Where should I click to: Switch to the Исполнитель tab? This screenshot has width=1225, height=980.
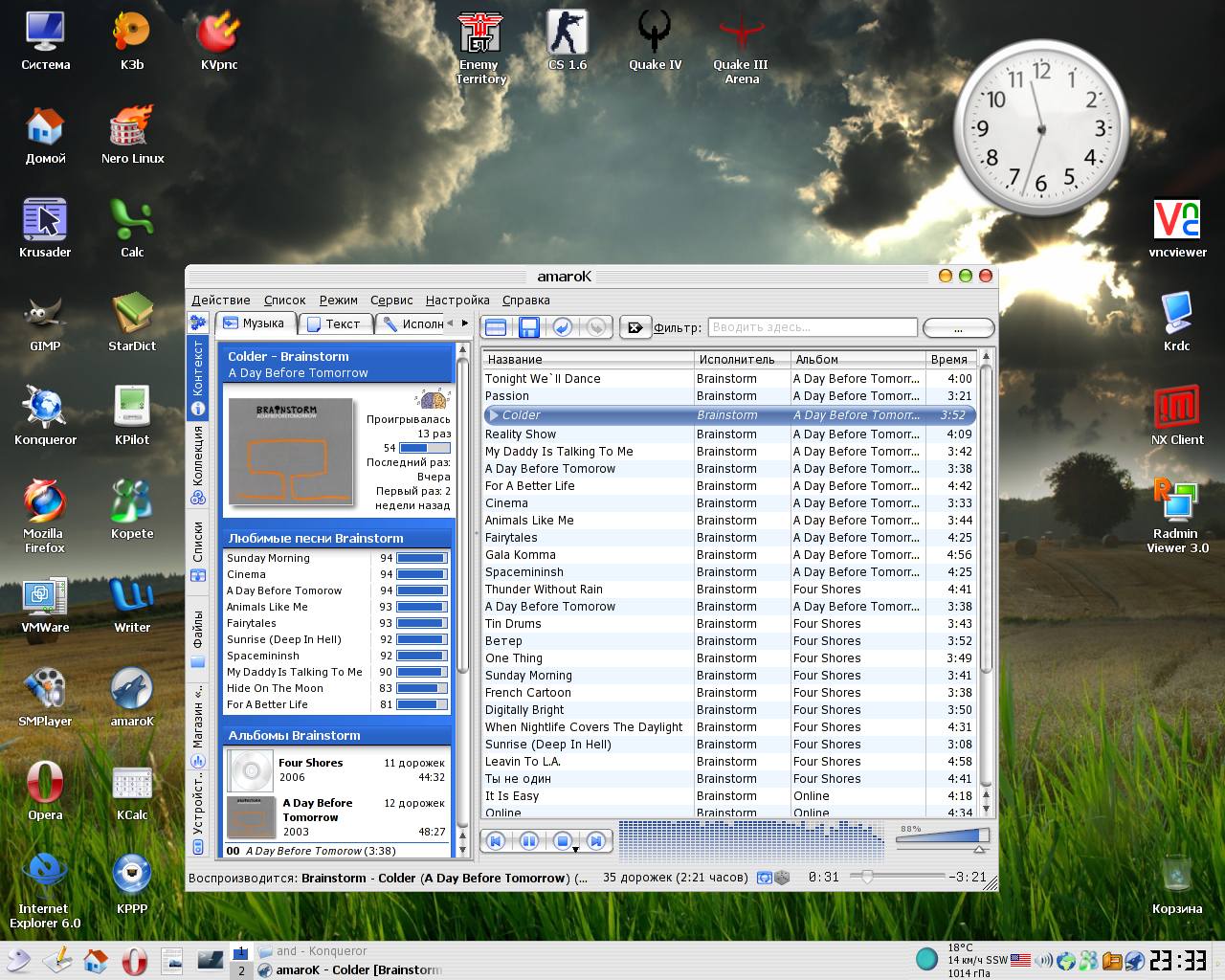pyautogui.click(x=412, y=323)
